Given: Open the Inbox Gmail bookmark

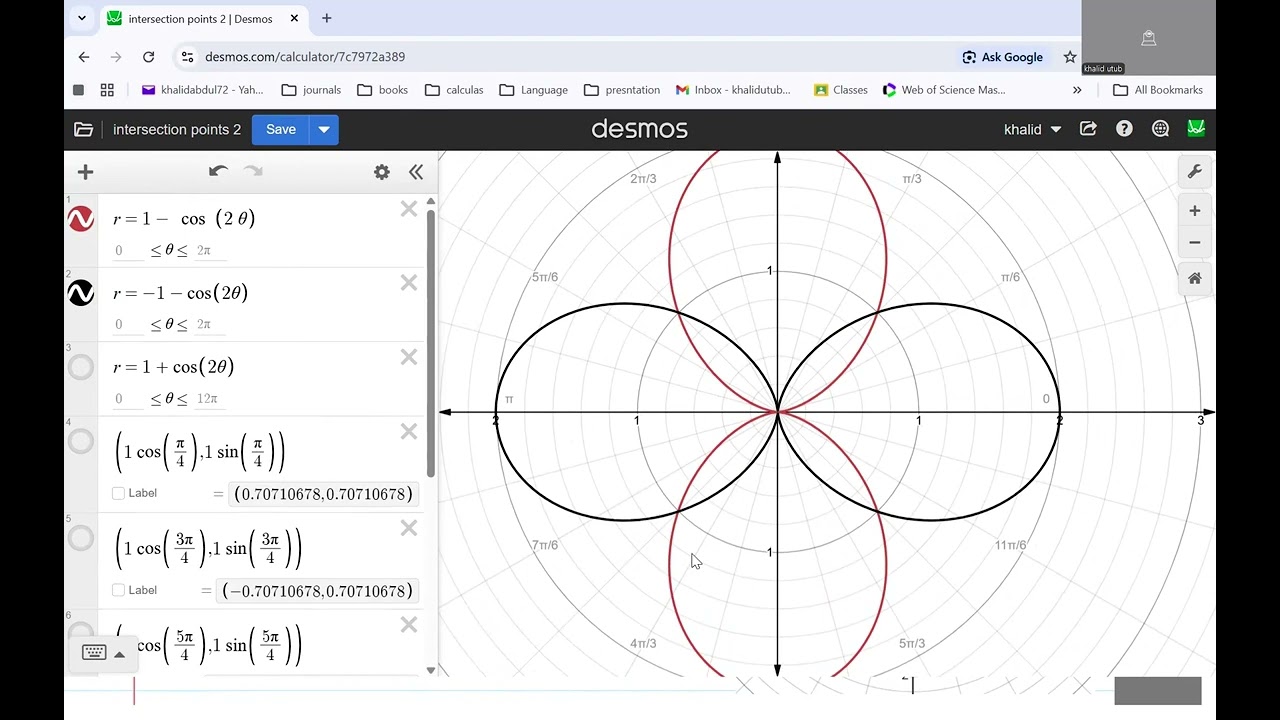Looking at the screenshot, I should (x=733, y=90).
